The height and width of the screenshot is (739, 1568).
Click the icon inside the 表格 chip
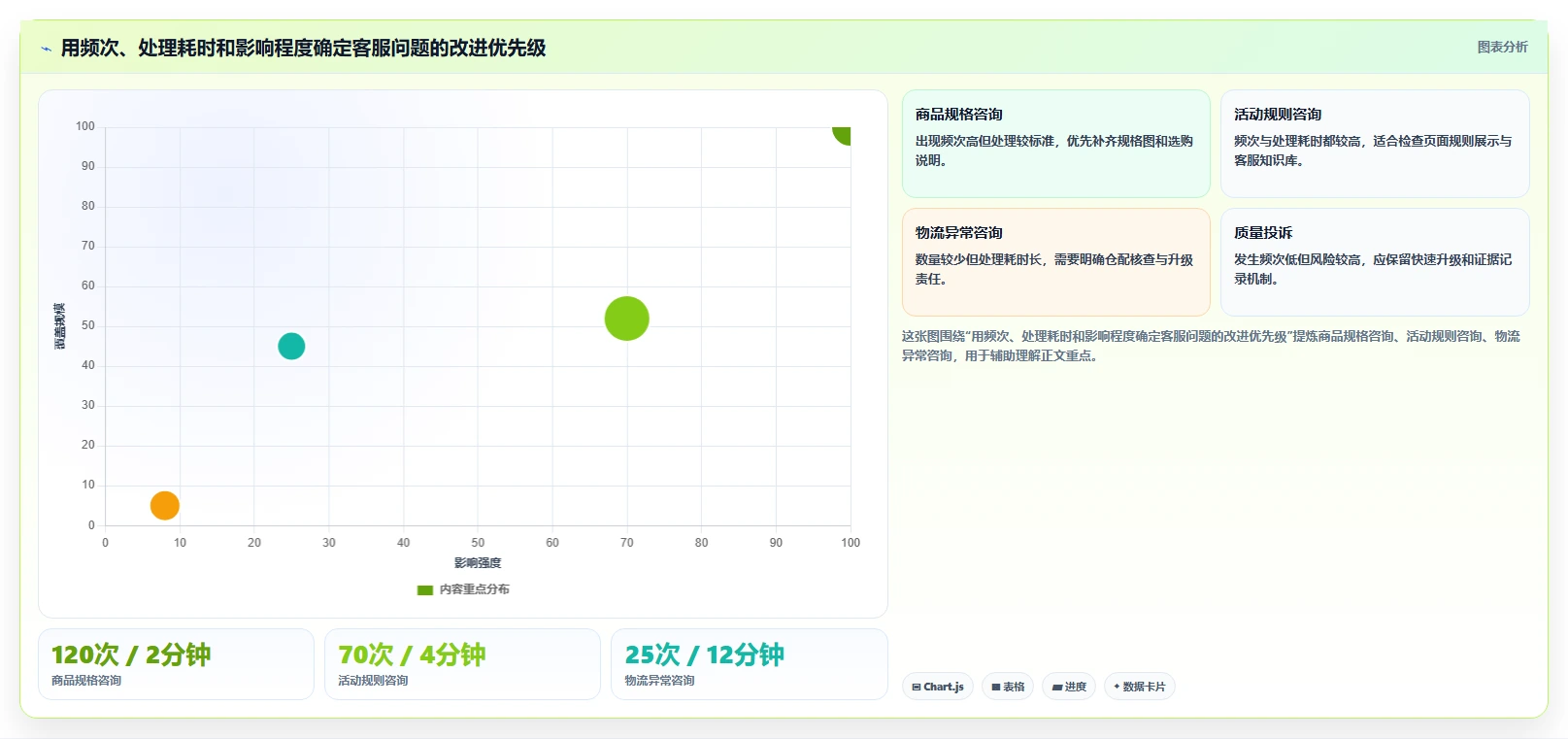[x=996, y=687]
